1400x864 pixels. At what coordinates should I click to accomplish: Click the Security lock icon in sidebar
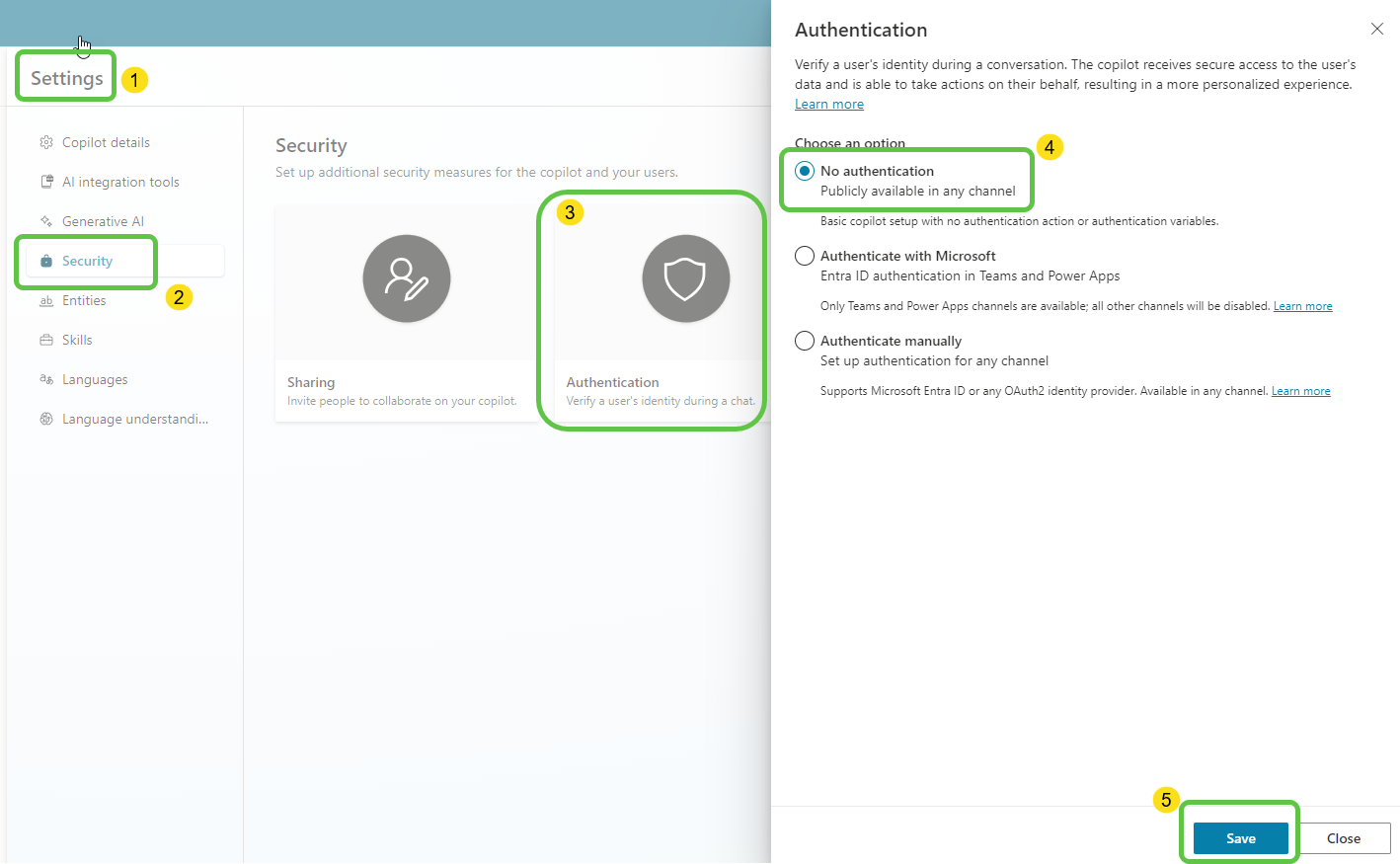[46, 261]
